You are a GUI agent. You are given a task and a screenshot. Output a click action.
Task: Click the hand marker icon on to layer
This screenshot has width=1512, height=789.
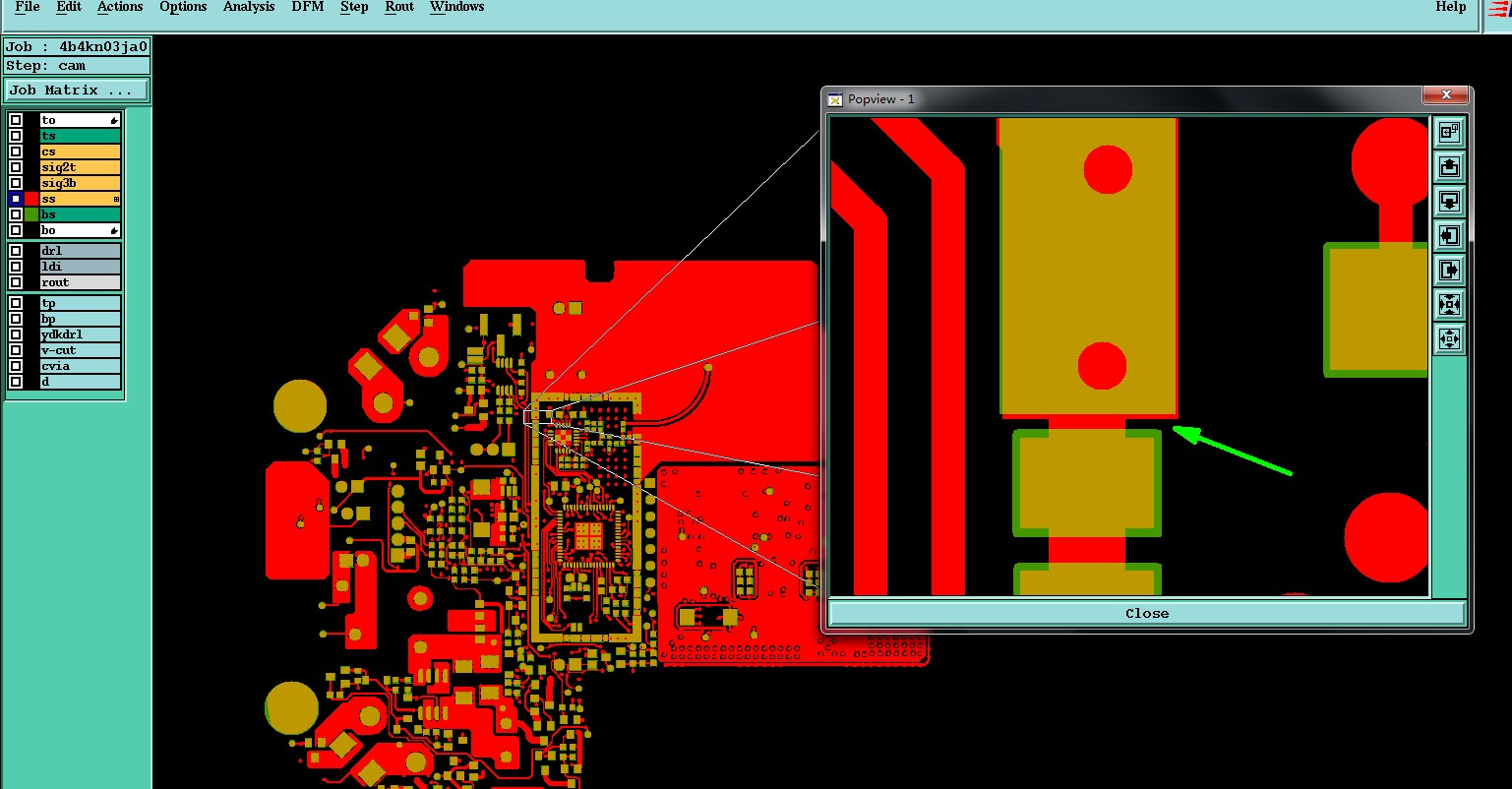[x=114, y=120]
